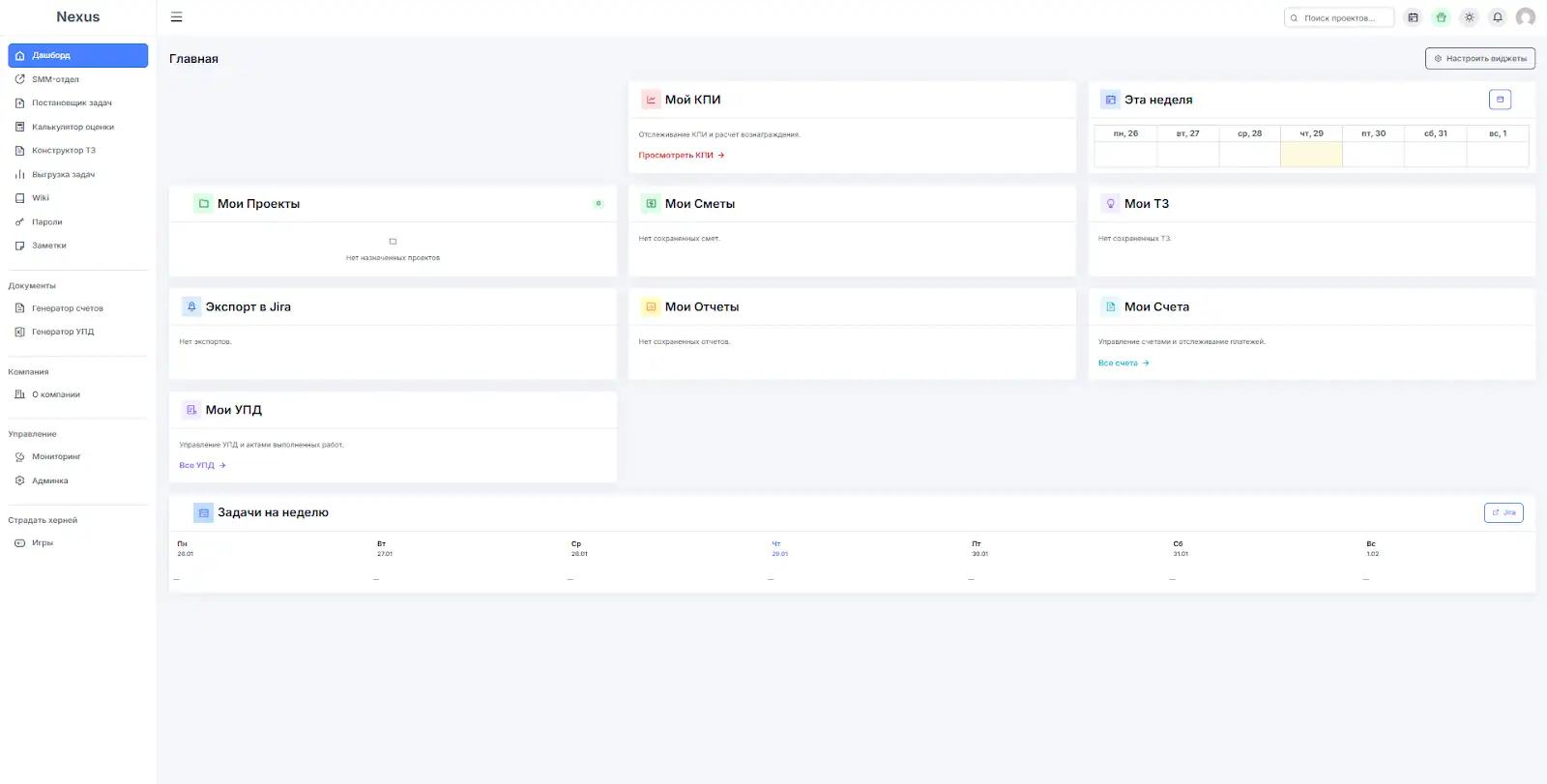Screen dimensions: 1547x784
Task: Open the Все счета link
Action: click(1123, 363)
